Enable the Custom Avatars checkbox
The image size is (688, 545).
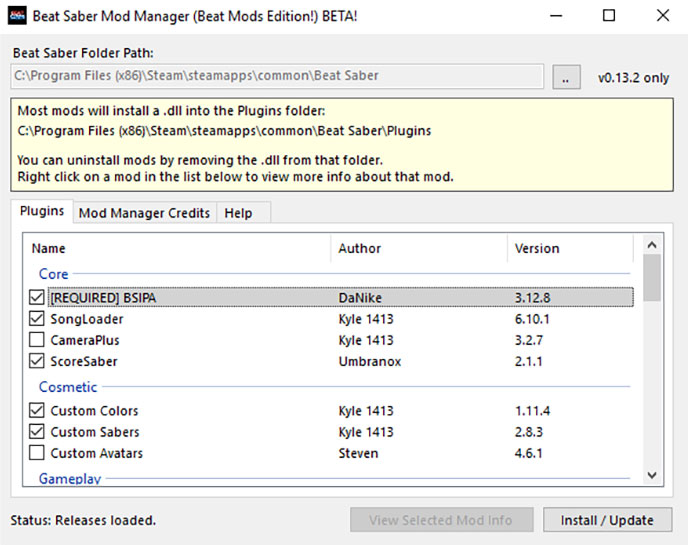37,452
